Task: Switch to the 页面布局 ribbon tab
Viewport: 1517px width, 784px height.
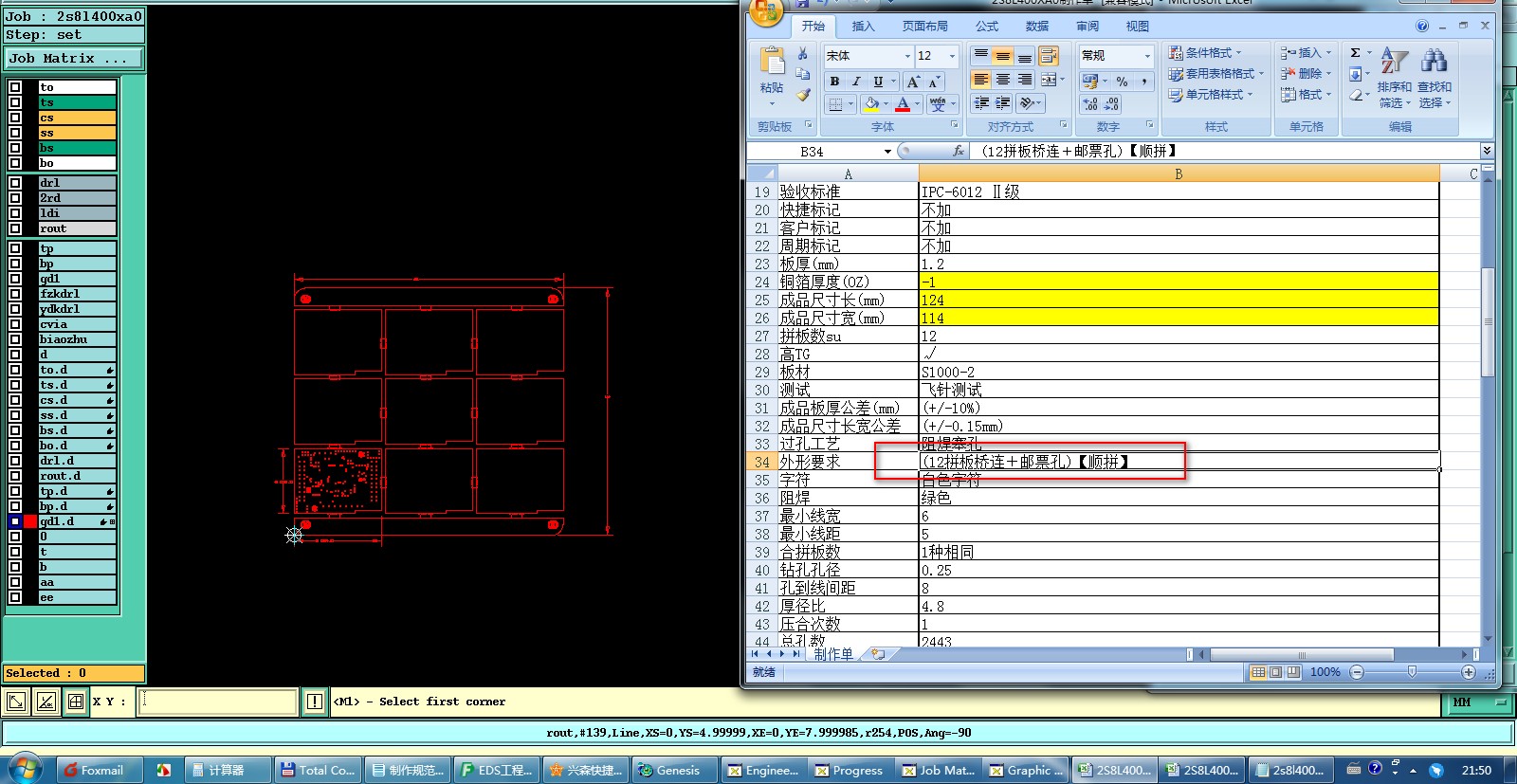Action: coord(924,27)
